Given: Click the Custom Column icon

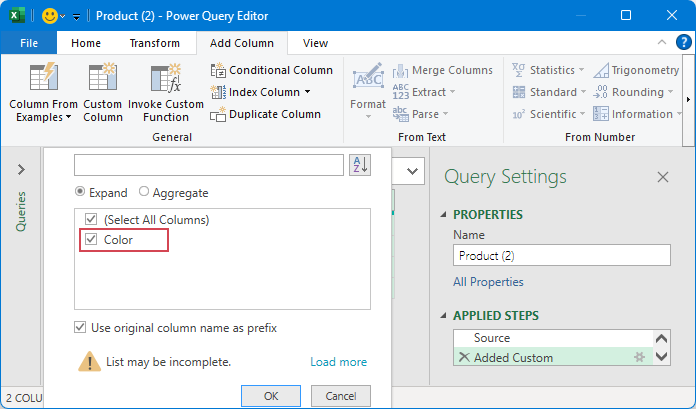Looking at the screenshot, I should (102, 78).
